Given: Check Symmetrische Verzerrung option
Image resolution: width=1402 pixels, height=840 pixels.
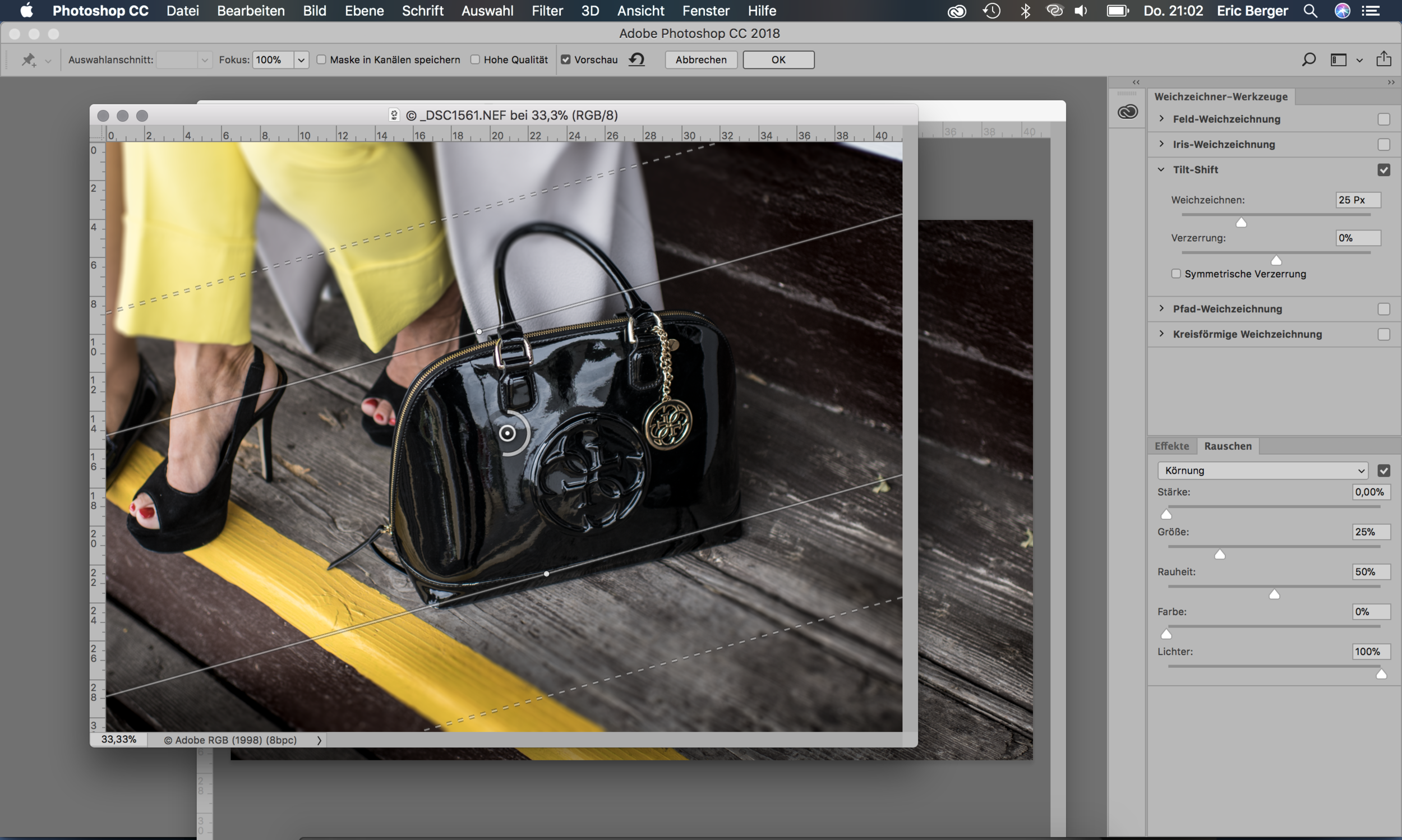Looking at the screenshot, I should [x=1176, y=274].
